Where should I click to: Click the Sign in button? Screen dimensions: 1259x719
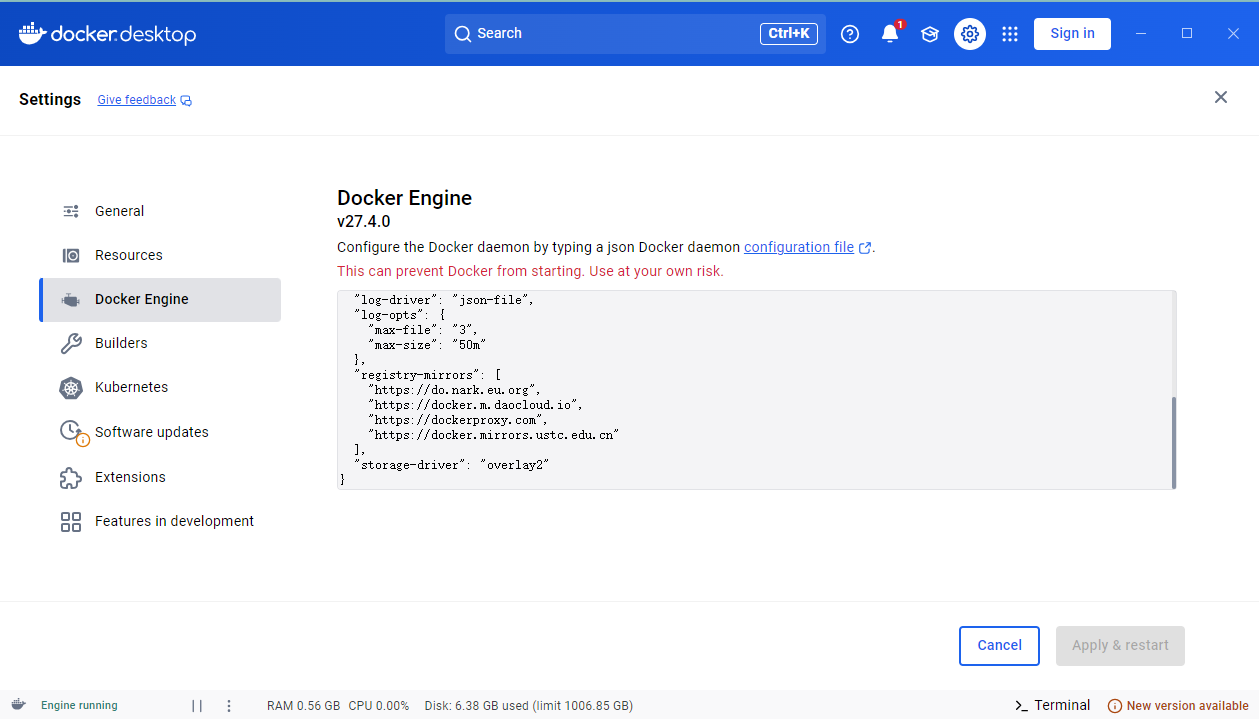coord(1072,33)
